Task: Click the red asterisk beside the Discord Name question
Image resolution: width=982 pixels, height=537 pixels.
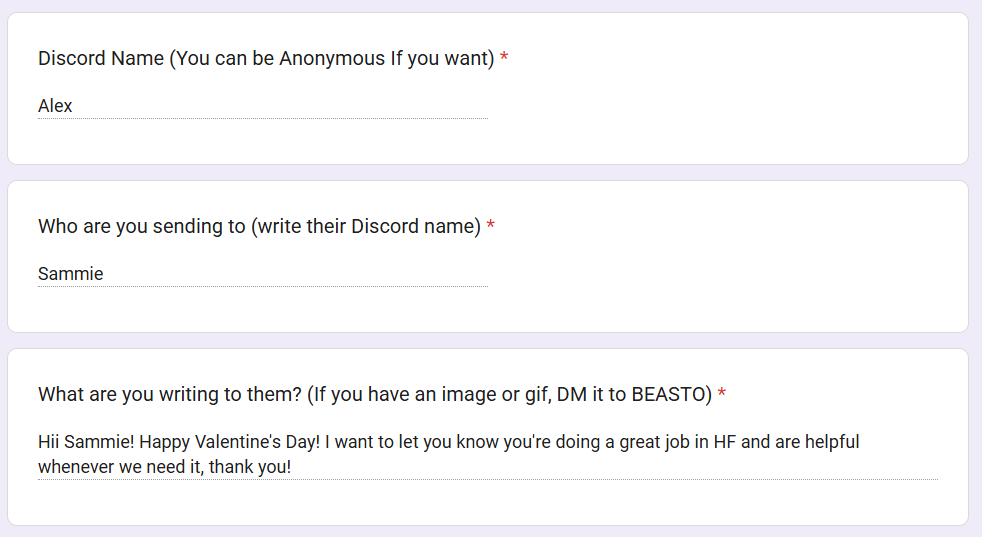Action: [x=504, y=59]
